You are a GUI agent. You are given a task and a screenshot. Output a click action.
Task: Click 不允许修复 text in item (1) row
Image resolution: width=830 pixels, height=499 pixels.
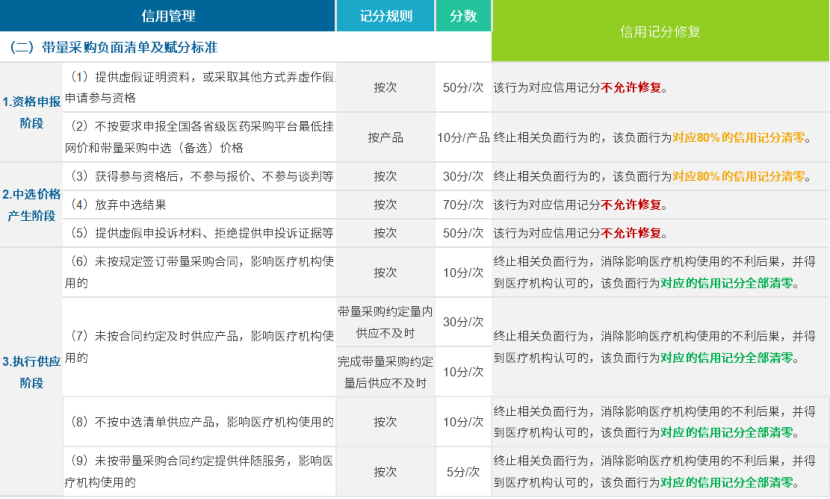tap(631, 87)
